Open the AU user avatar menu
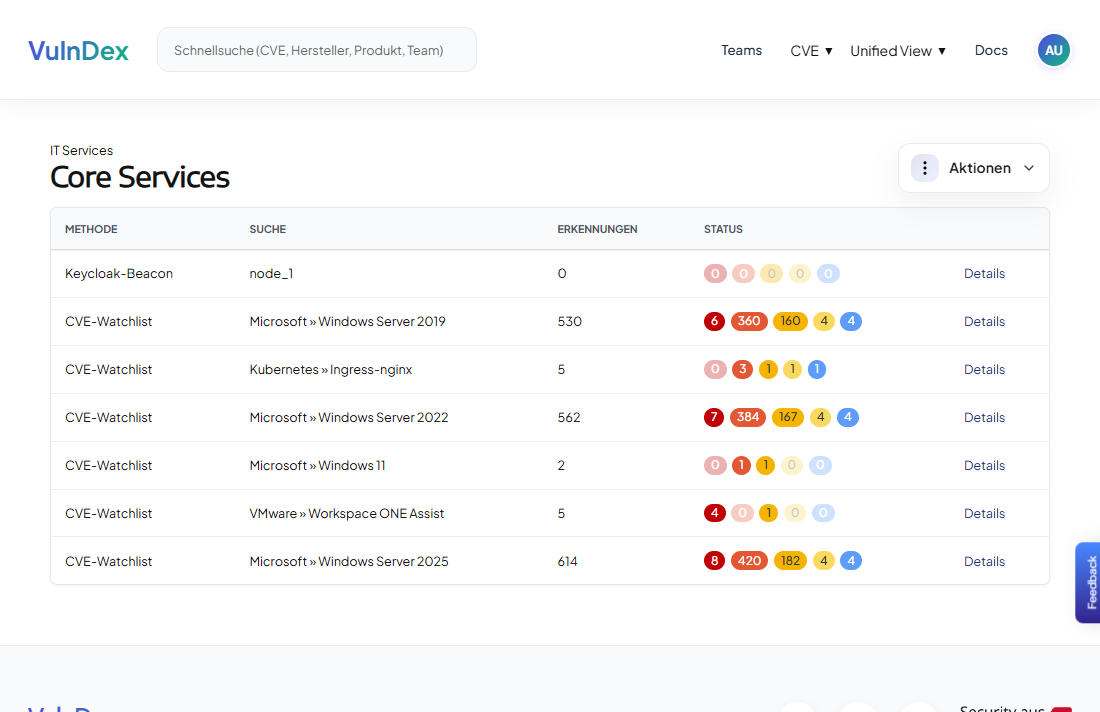This screenshot has width=1100, height=712. [1053, 50]
